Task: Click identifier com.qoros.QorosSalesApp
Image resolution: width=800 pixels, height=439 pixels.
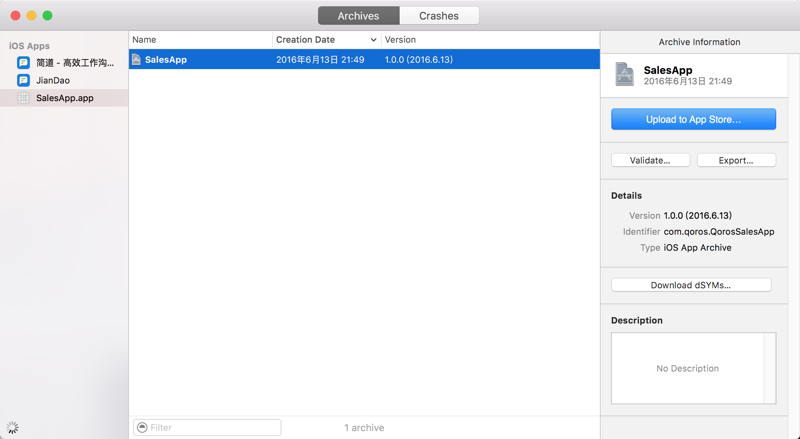Action: click(x=719, y=232)
